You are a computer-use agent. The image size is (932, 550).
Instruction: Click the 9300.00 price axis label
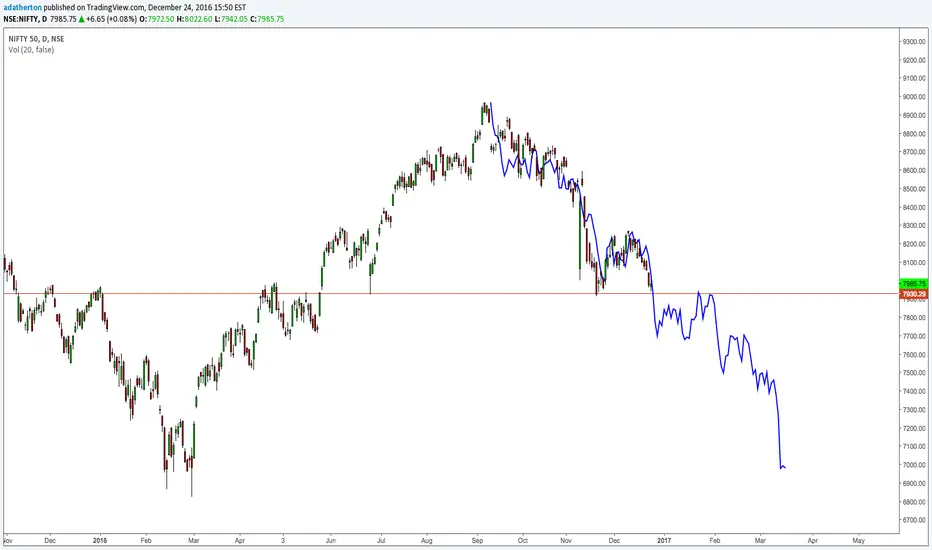click(914, 42)
